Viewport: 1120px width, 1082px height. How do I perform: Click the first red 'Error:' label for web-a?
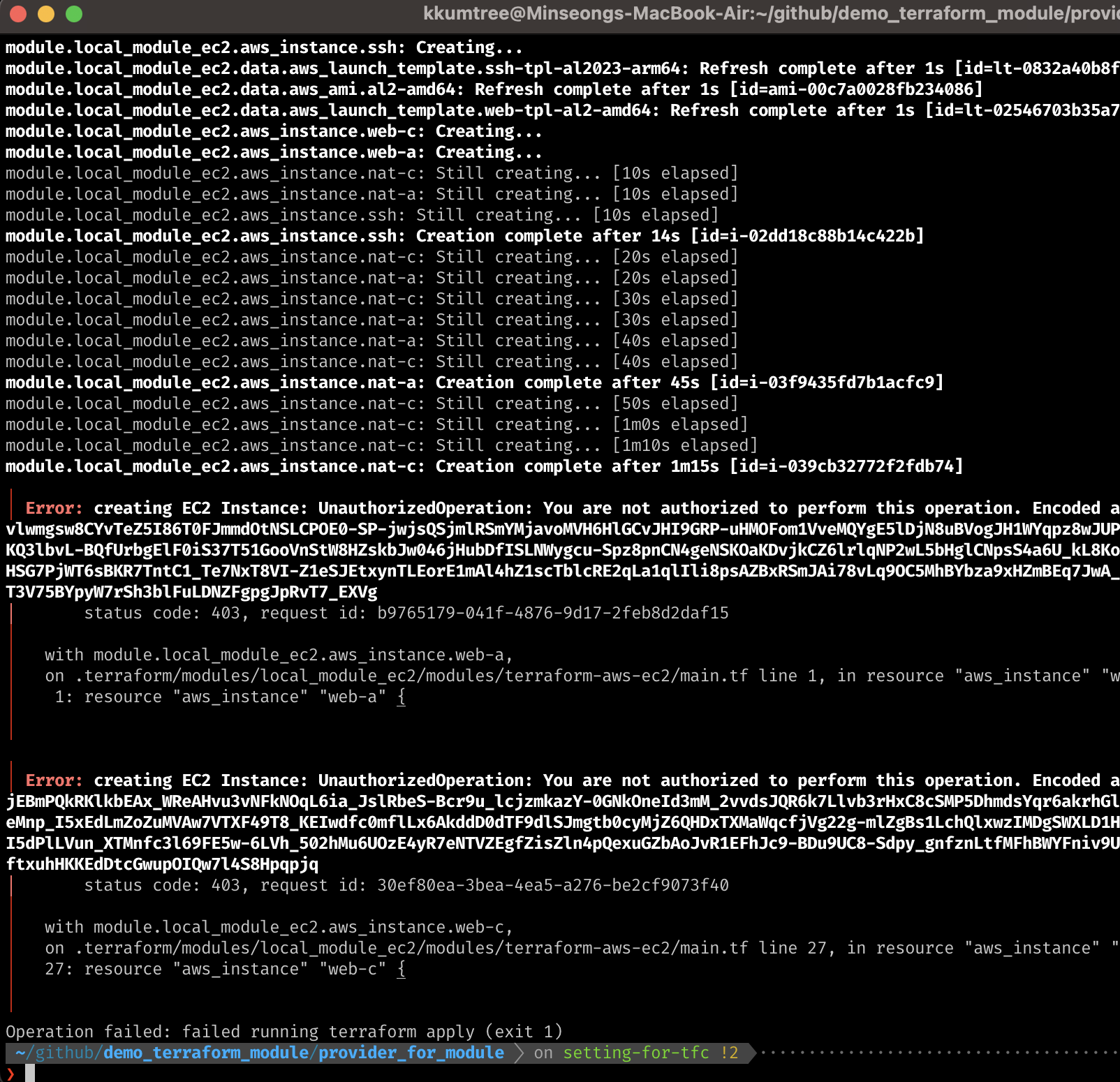[54, 508]
